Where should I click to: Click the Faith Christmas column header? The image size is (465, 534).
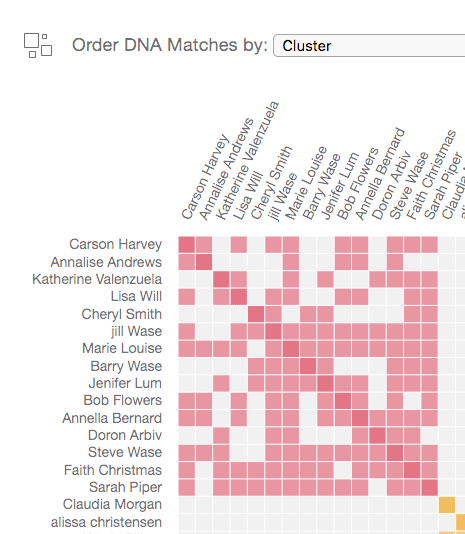click(431, 174)
